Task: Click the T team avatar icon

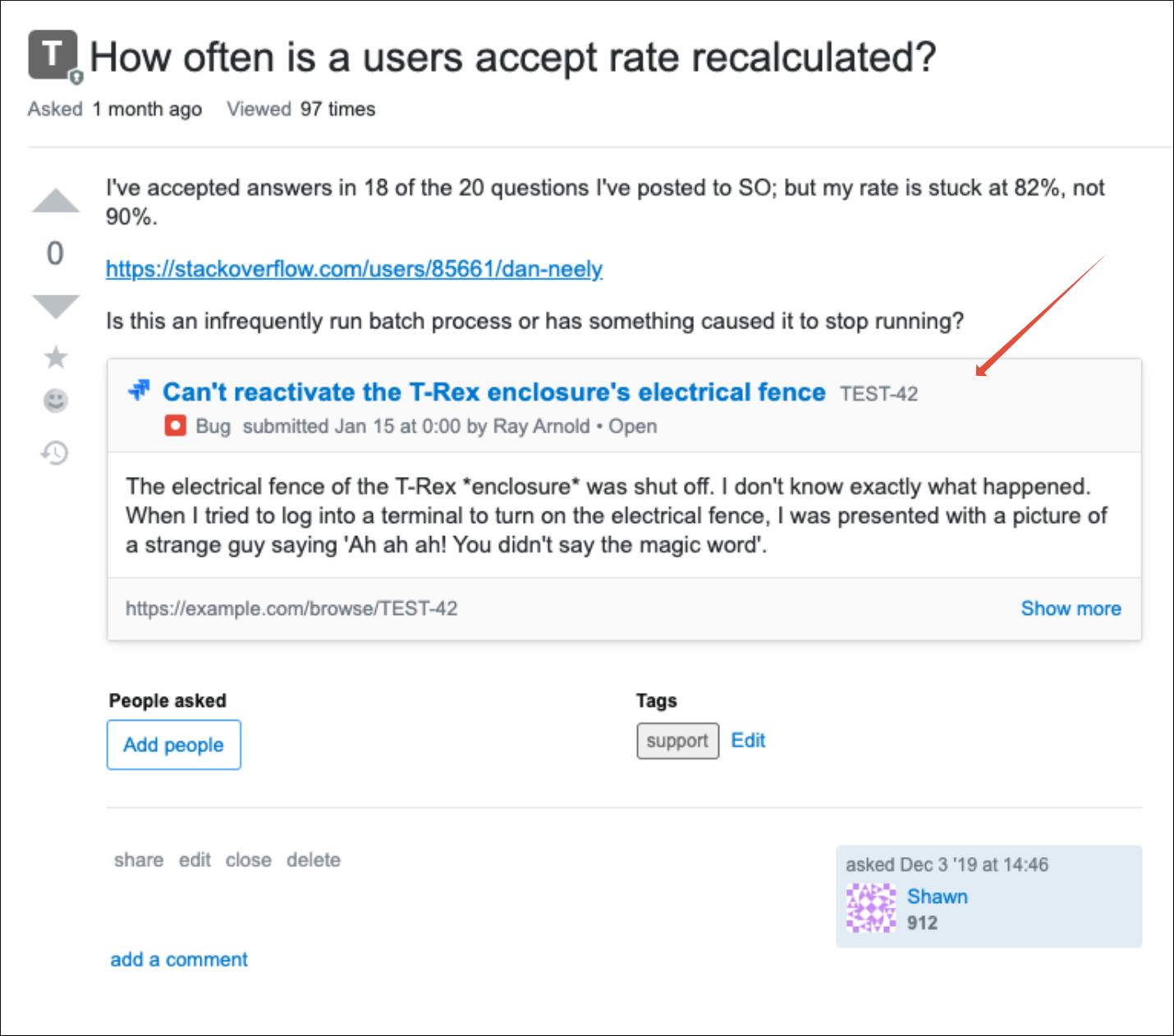Action: point(53,55)
